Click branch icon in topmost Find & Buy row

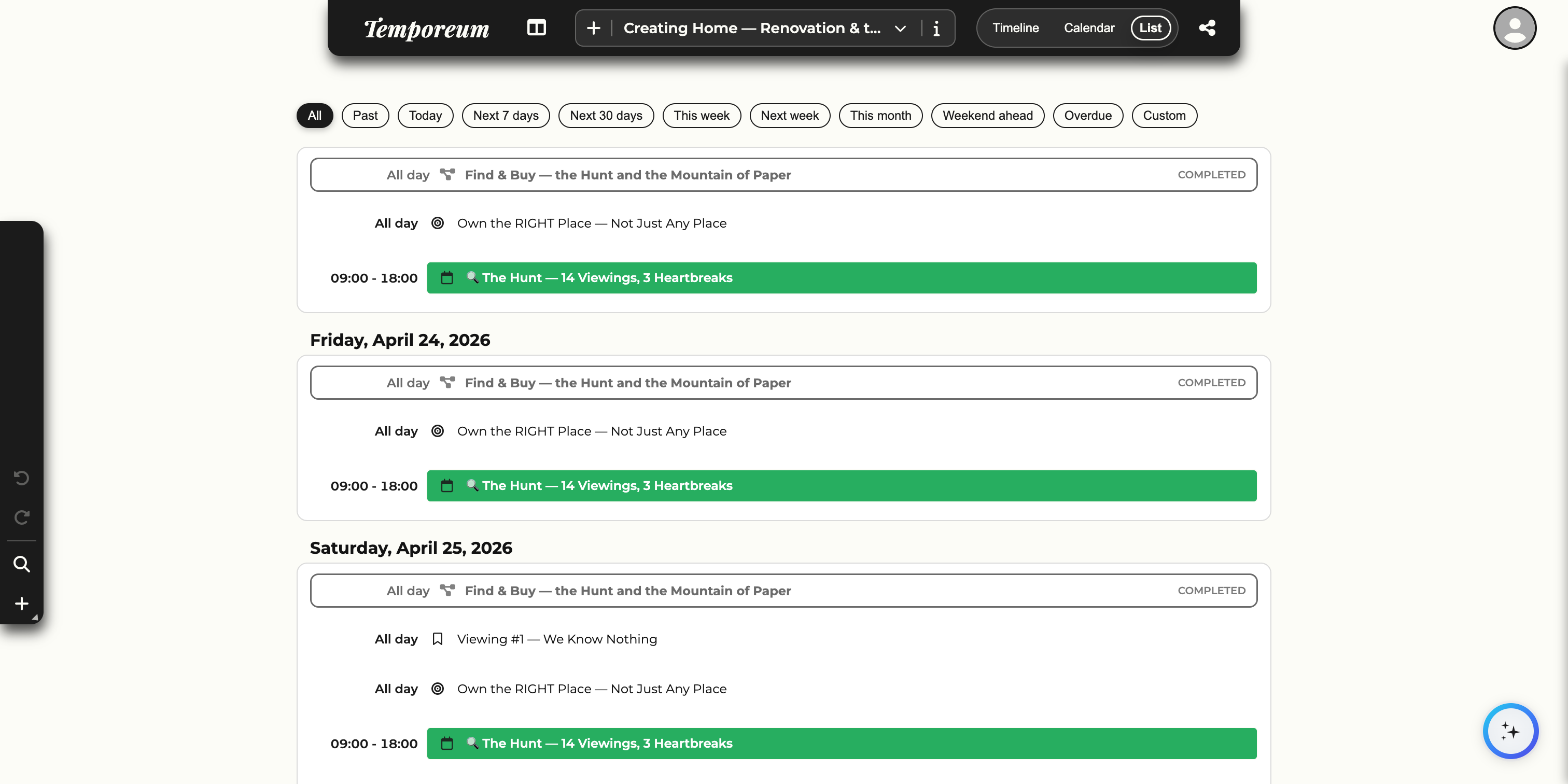(x=447, y=175)
